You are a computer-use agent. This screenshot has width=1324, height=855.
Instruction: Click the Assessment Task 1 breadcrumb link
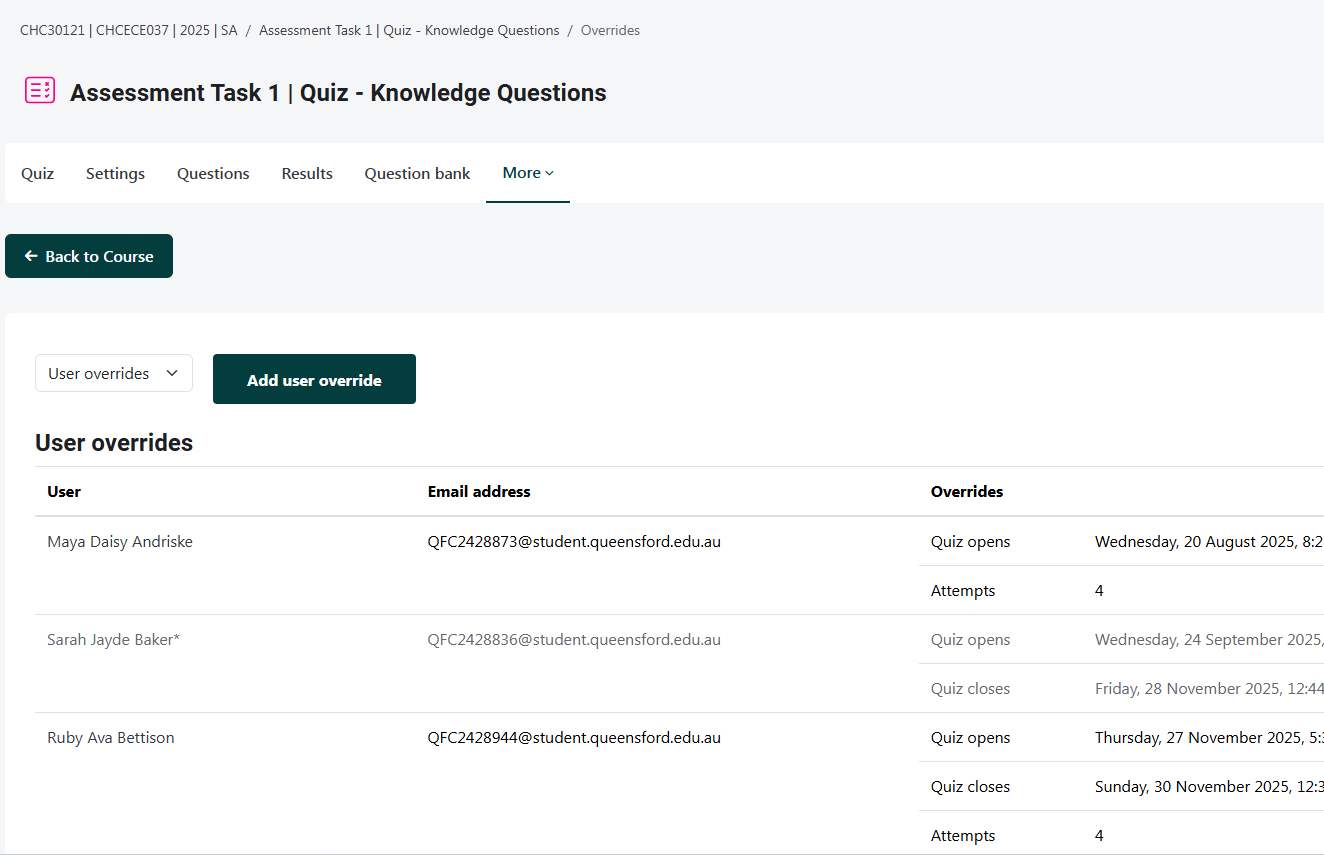pyautogui.click(x=409, y=30)
